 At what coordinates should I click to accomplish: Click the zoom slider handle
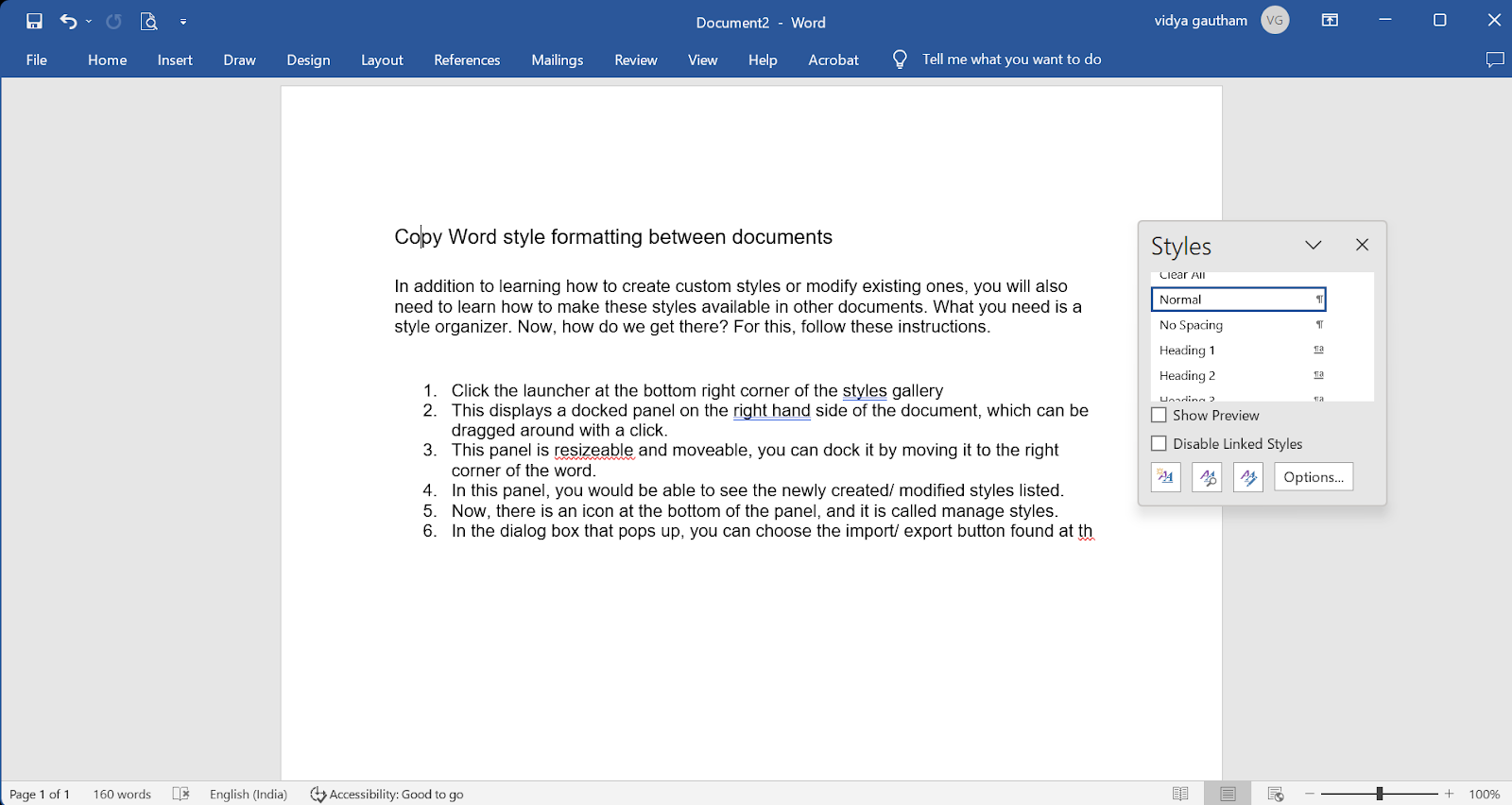[1380, 794]
